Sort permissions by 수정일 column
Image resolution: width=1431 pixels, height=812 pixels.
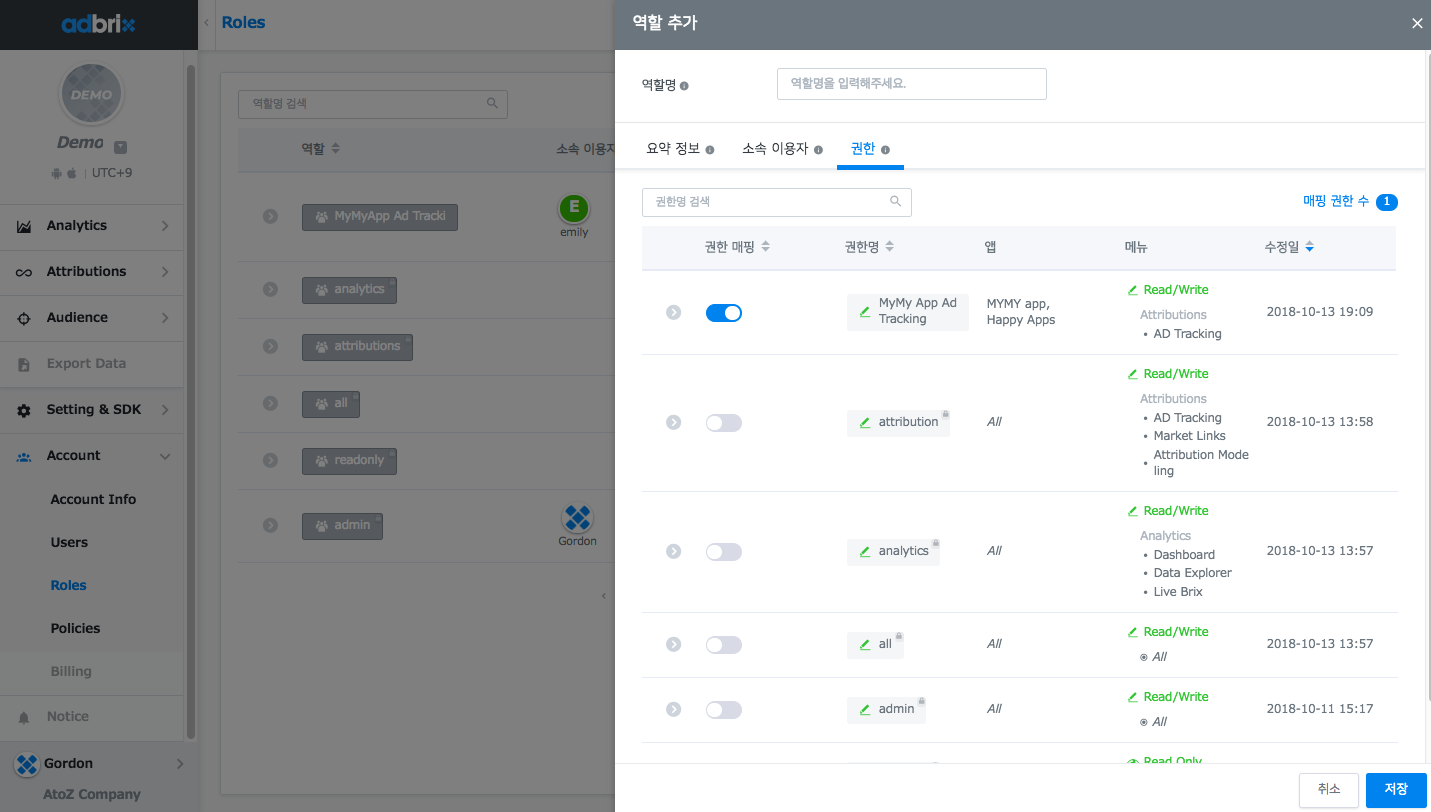point(1289,247)
